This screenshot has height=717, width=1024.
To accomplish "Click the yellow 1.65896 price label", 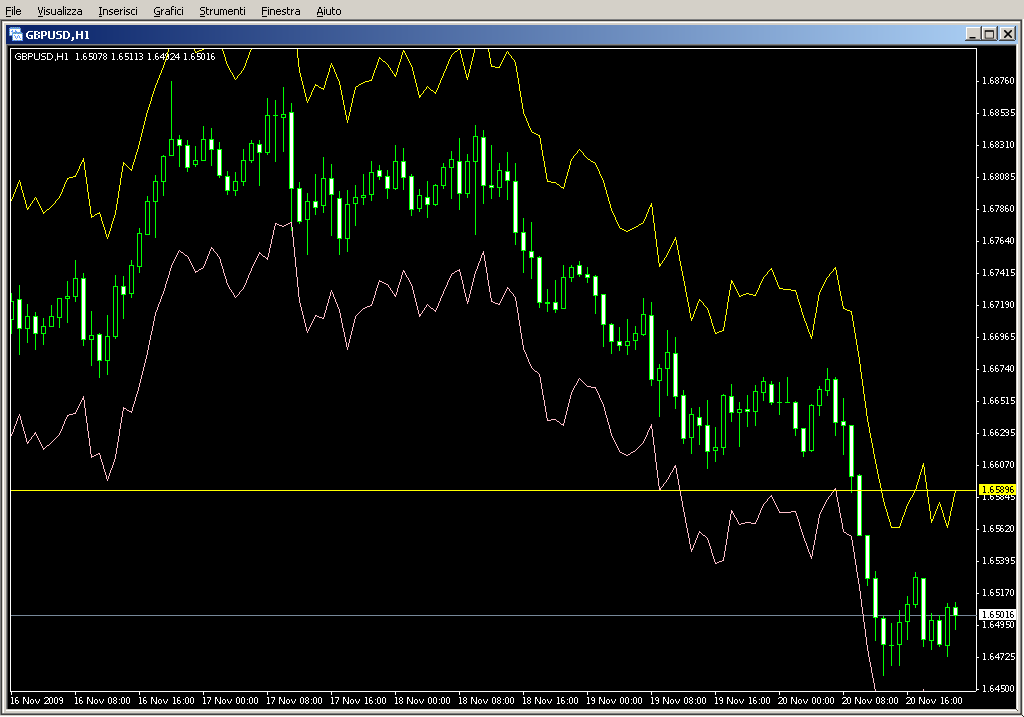I will click(997, 489).
